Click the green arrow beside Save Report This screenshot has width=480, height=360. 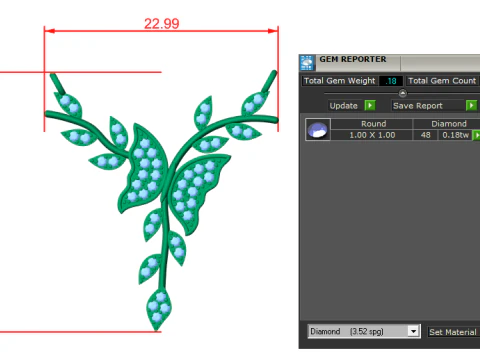[471, 106]
